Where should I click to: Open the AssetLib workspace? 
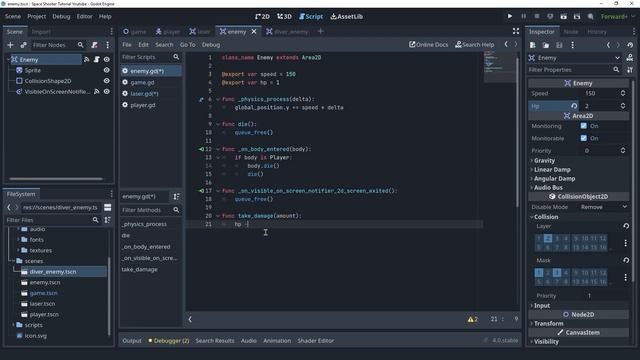(x=347, y=16)
